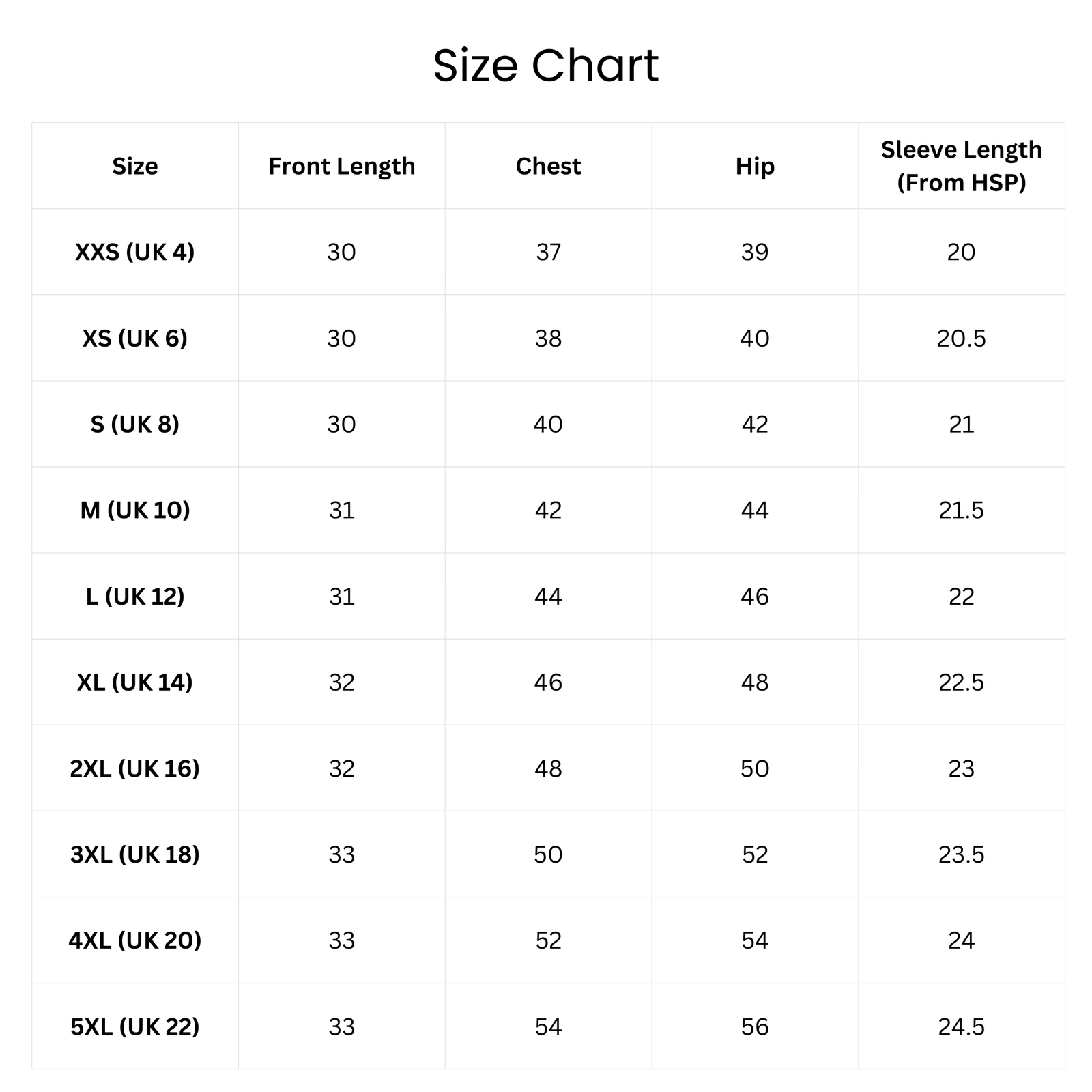Screen dimensions: 1092x1092
Task: Select the S (UK 8) size label
Action: [x=135, y=425]
